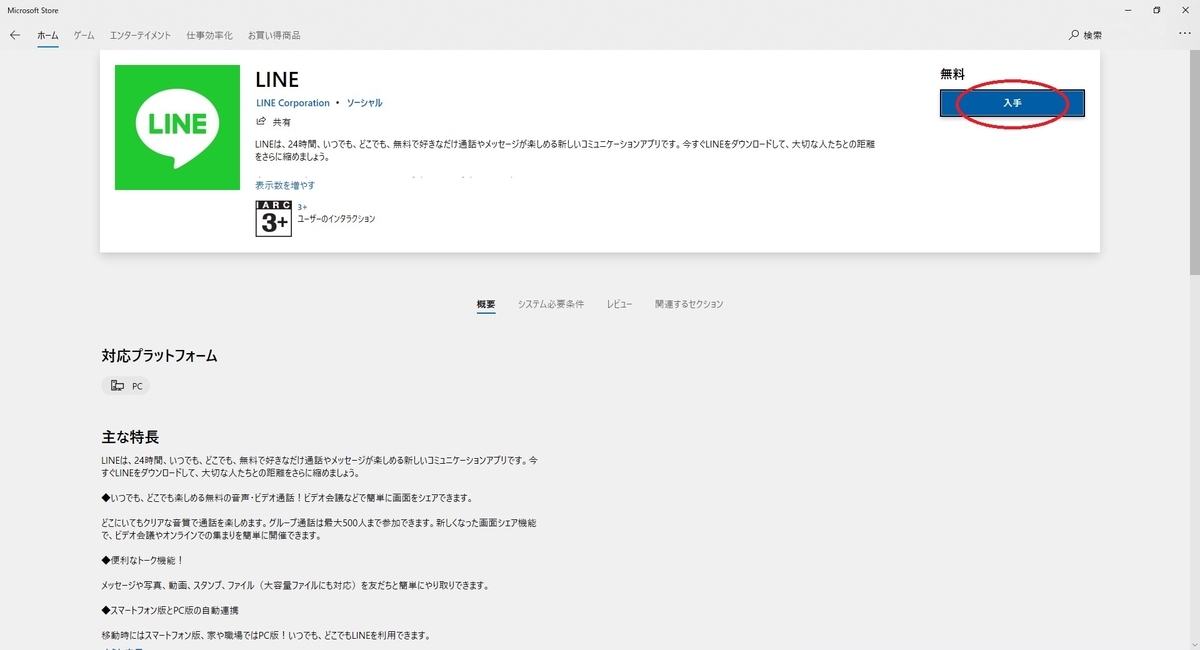Open the ゲーム tab

(x=84, y=35)
